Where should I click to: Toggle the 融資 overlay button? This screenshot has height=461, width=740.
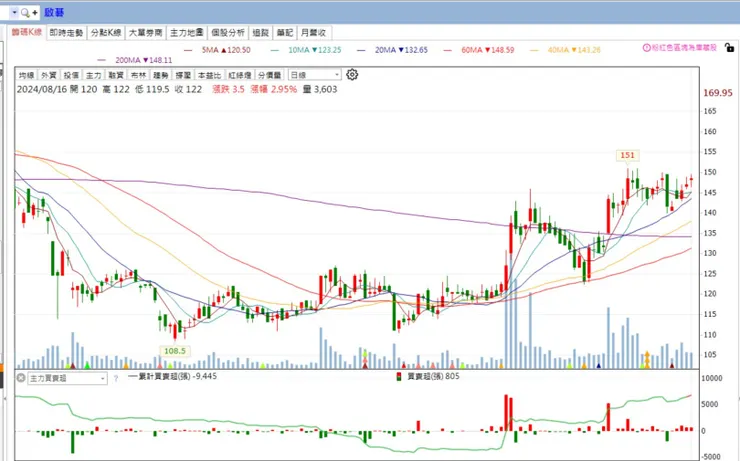(x=116, y=75)
